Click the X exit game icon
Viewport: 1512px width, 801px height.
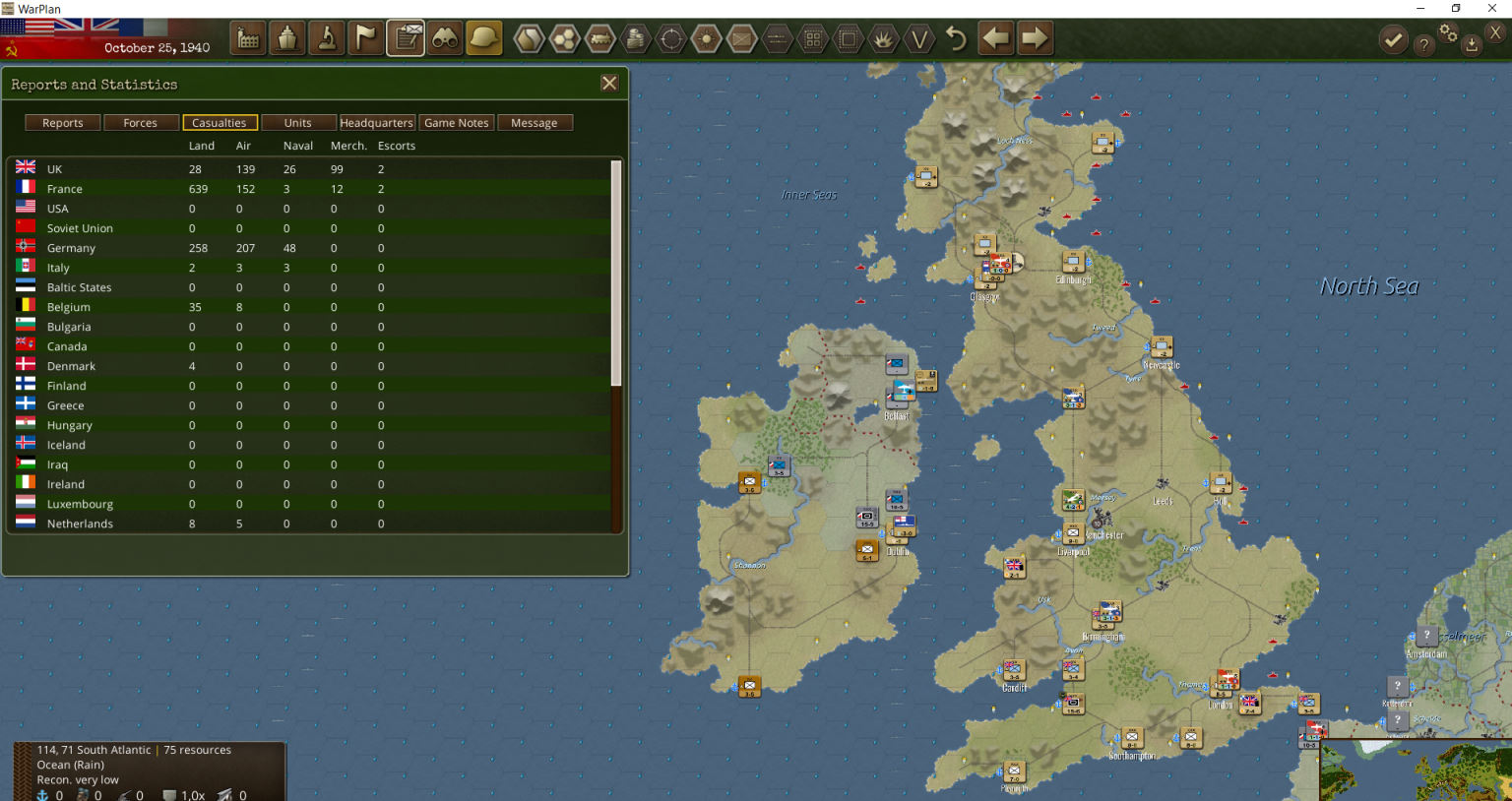(x=1495, y=32)
